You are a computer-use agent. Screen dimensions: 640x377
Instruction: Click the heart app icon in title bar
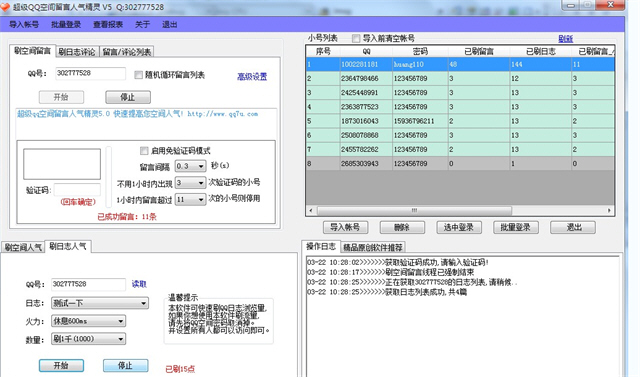(x=5, y=7)
